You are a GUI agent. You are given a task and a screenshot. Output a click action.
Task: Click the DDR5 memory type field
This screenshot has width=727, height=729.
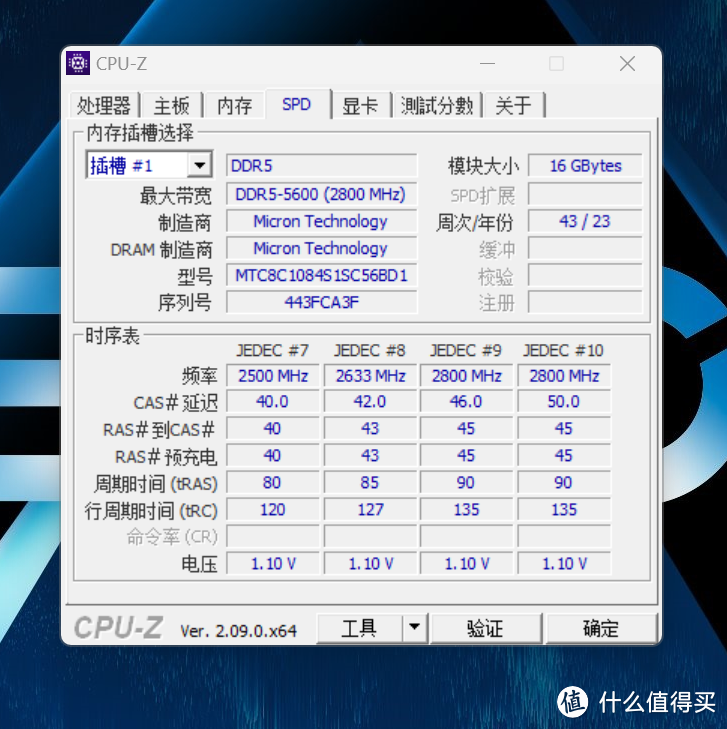coord(321,166)
